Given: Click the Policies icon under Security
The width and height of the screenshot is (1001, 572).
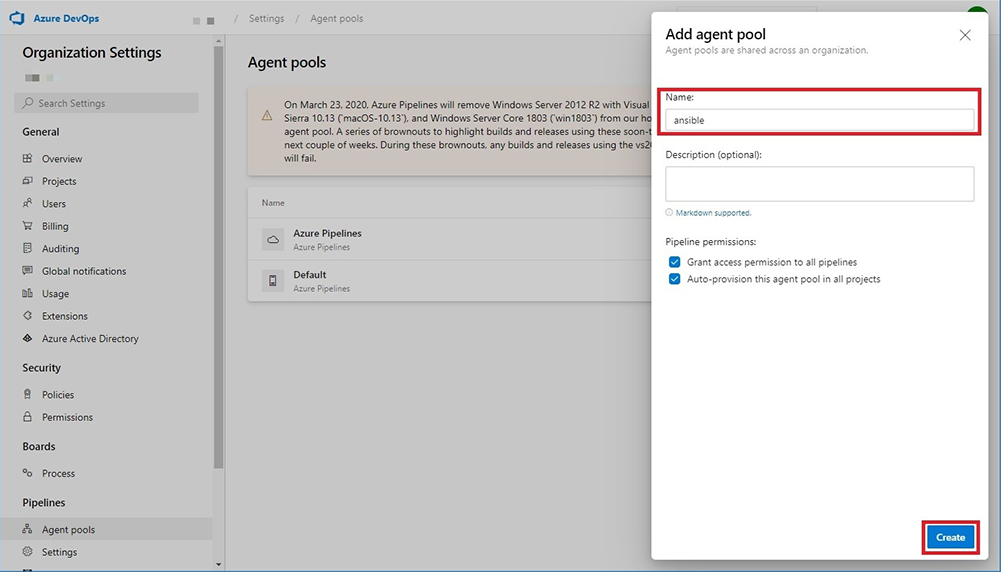Looking at the screenshot, I should click(27, 394).
